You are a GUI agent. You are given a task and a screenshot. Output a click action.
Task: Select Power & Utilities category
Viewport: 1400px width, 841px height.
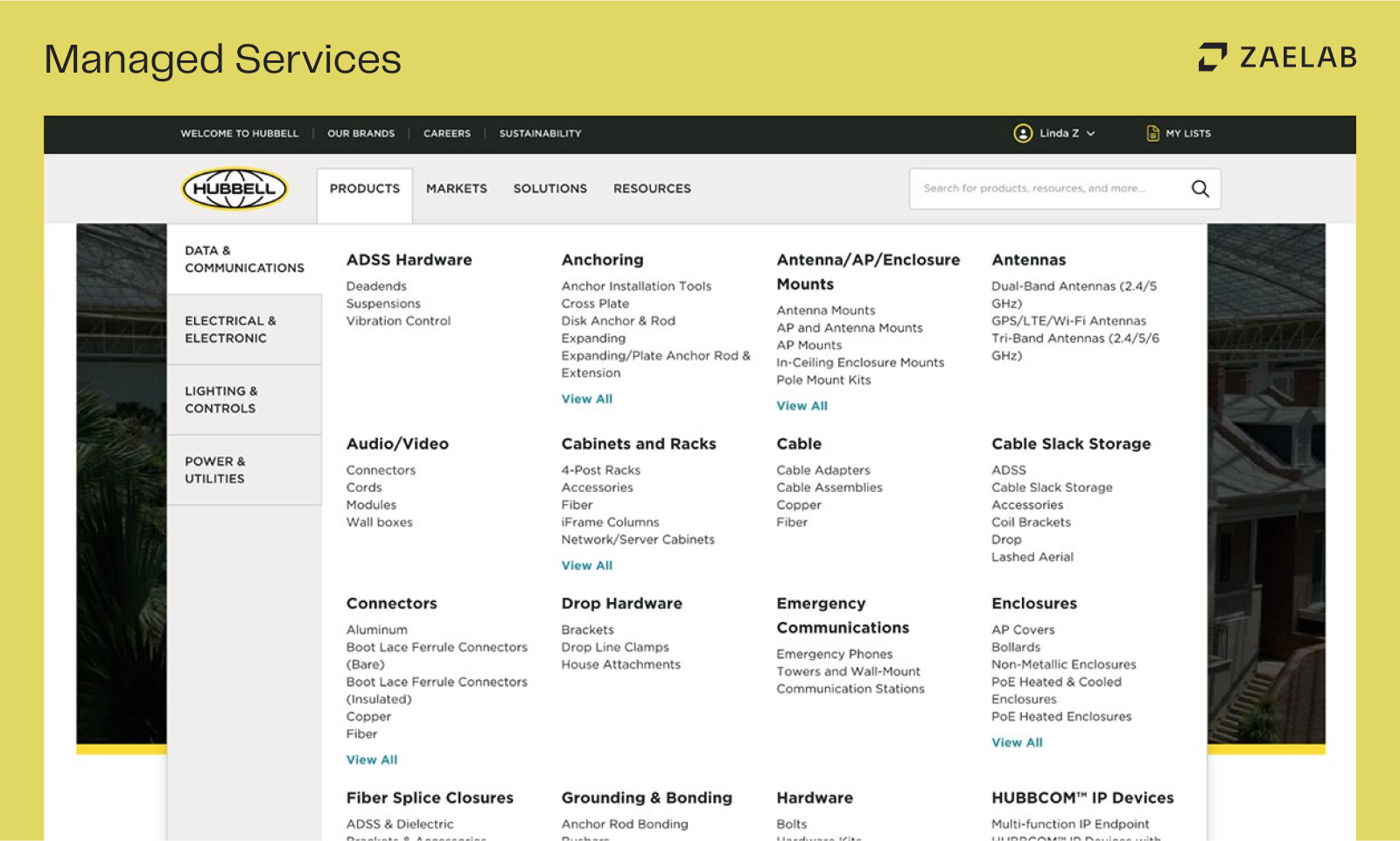point(244,470)
